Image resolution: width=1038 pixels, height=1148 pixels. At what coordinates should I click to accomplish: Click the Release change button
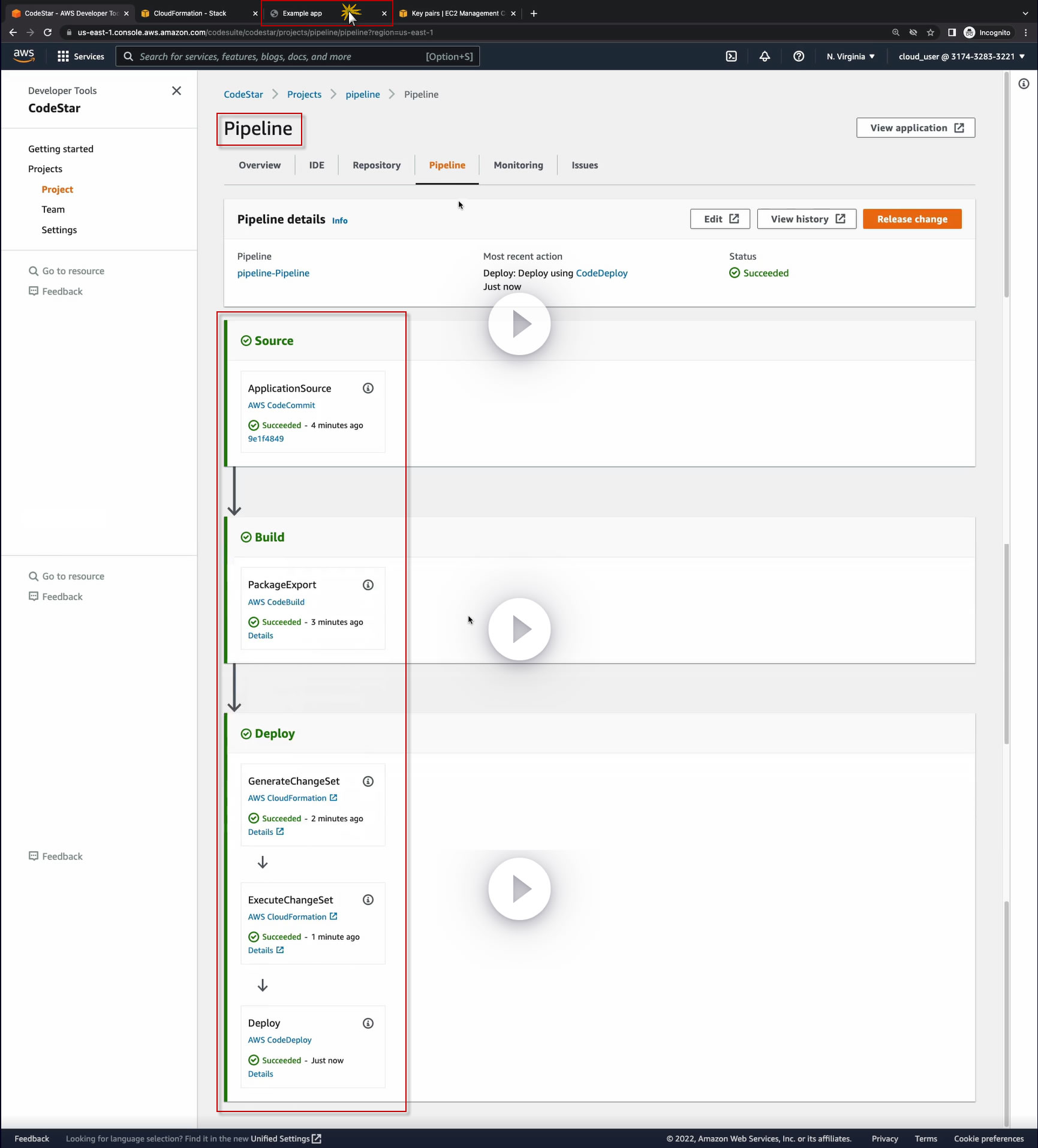tap(912, 219)
